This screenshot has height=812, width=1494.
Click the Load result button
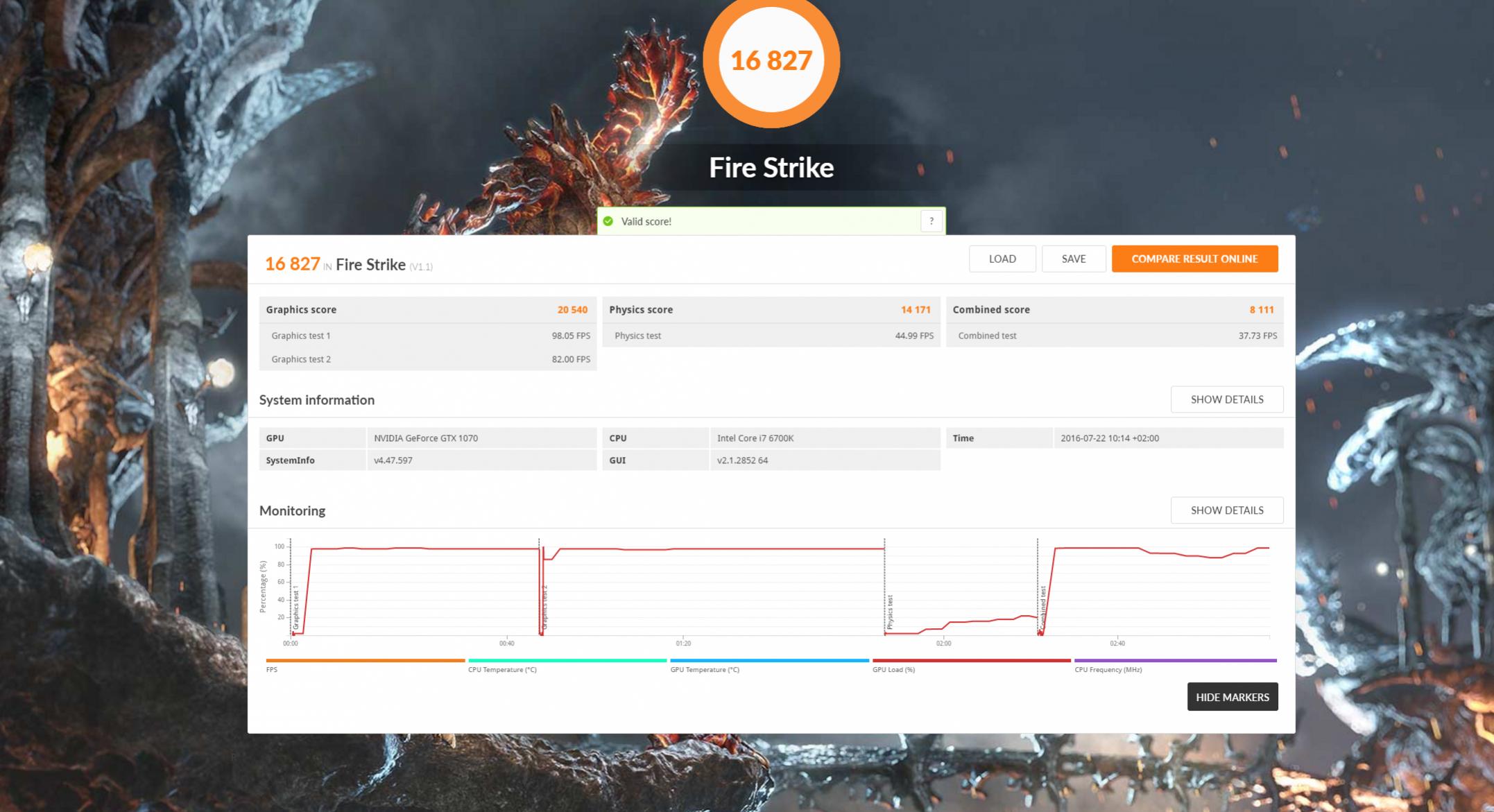[x=1002, y=259]
